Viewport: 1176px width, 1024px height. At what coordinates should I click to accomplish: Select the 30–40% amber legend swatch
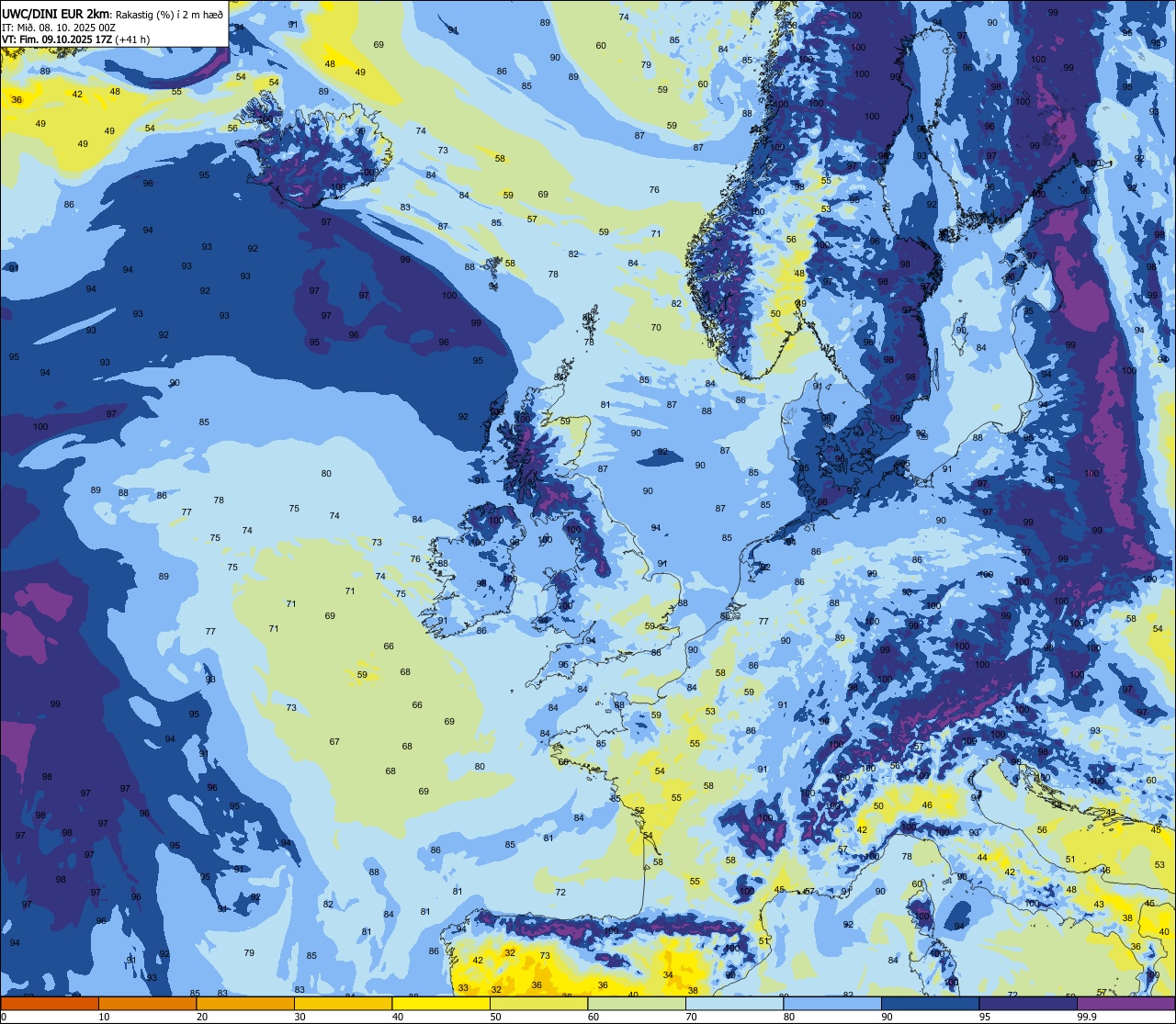[343, 1003]
